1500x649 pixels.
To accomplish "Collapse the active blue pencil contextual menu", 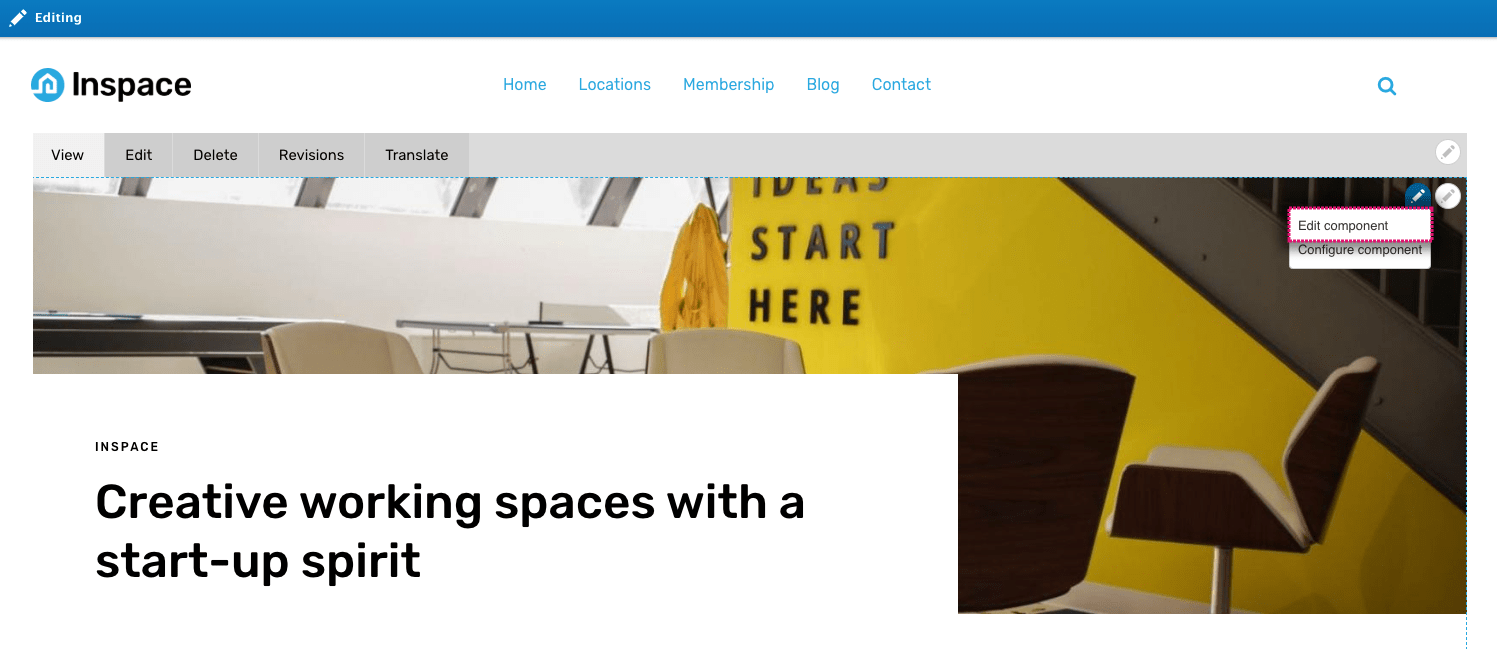I will [x=1418, y=196].
